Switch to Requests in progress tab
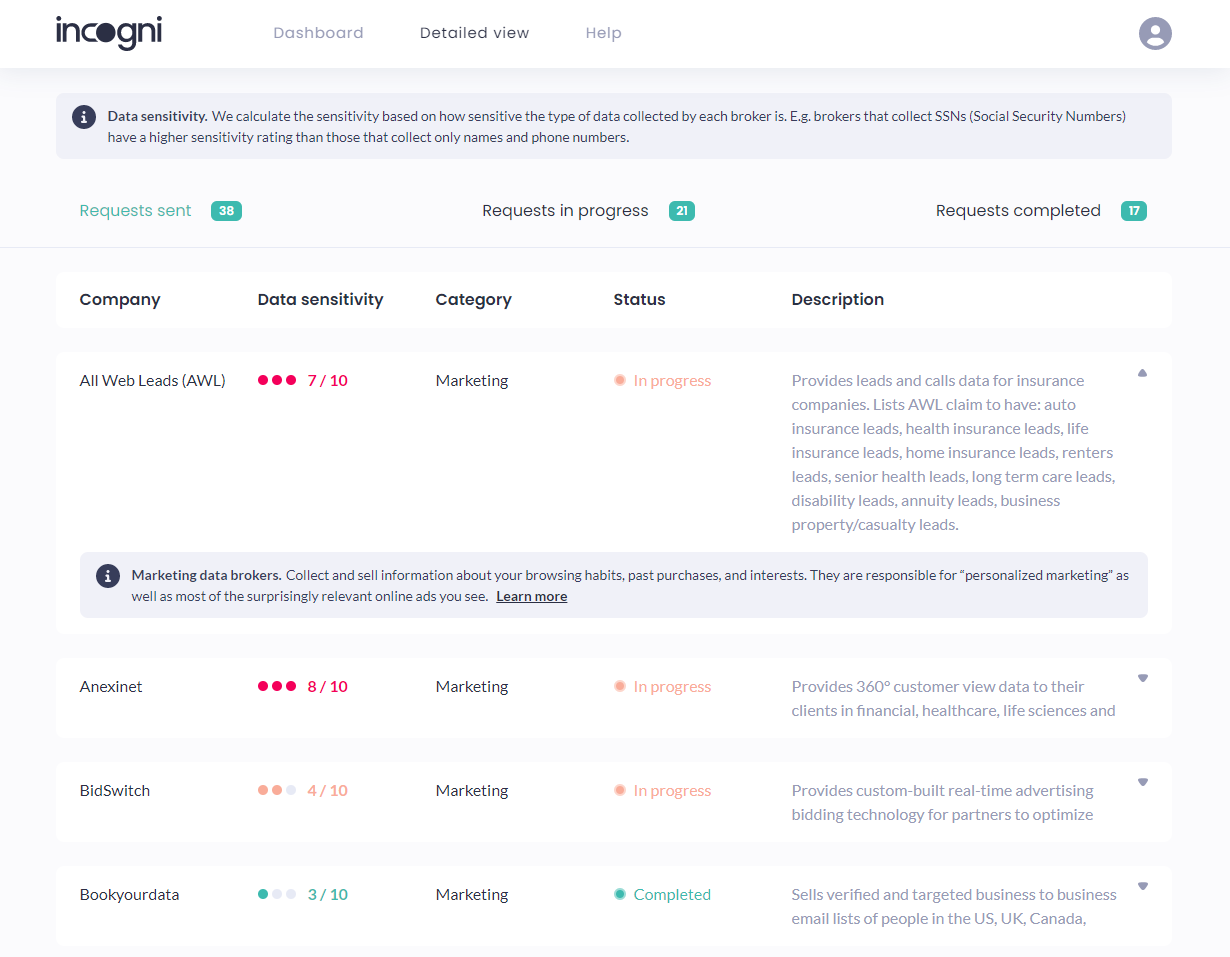This screenshot has width=1230, height=957. [565, 211]
